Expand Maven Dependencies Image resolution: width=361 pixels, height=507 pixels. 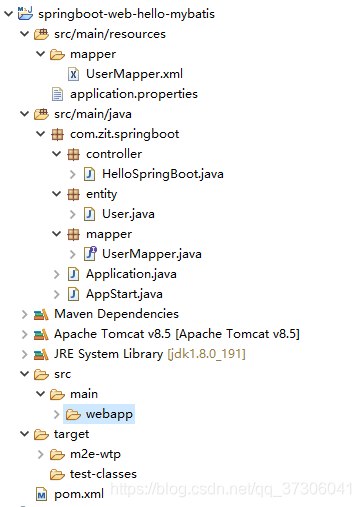pos(24,314)
